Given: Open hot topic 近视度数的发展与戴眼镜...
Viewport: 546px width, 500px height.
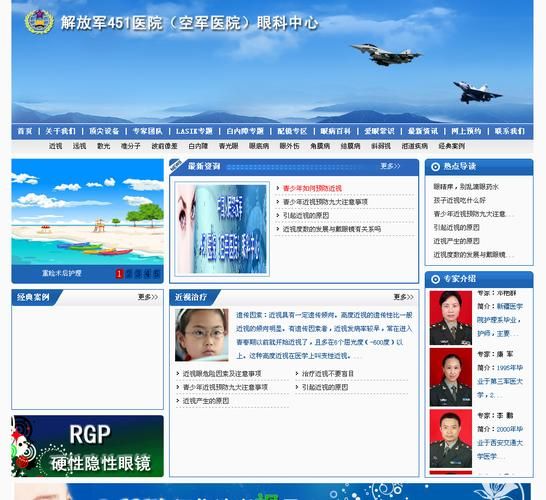Looking at the screenshot, I should tap(473, 255).
